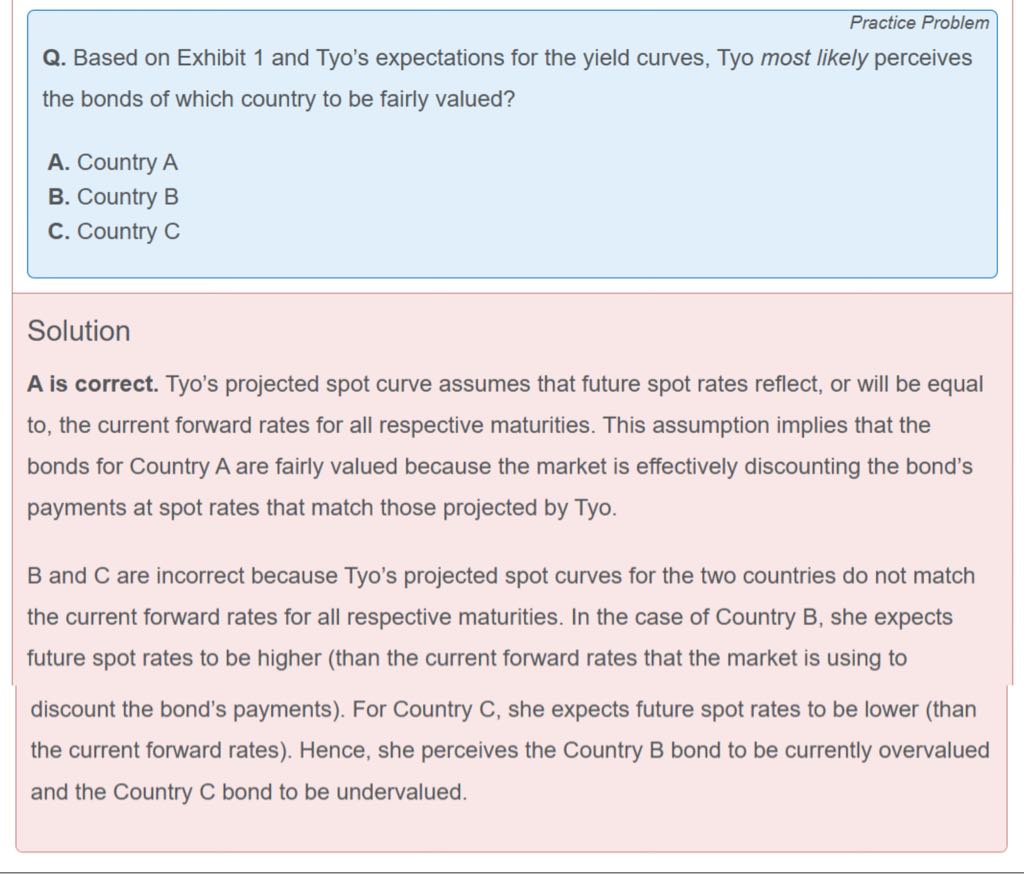
Task: Select answer option "A. Country A"
Action: click(x=112, y=162)
